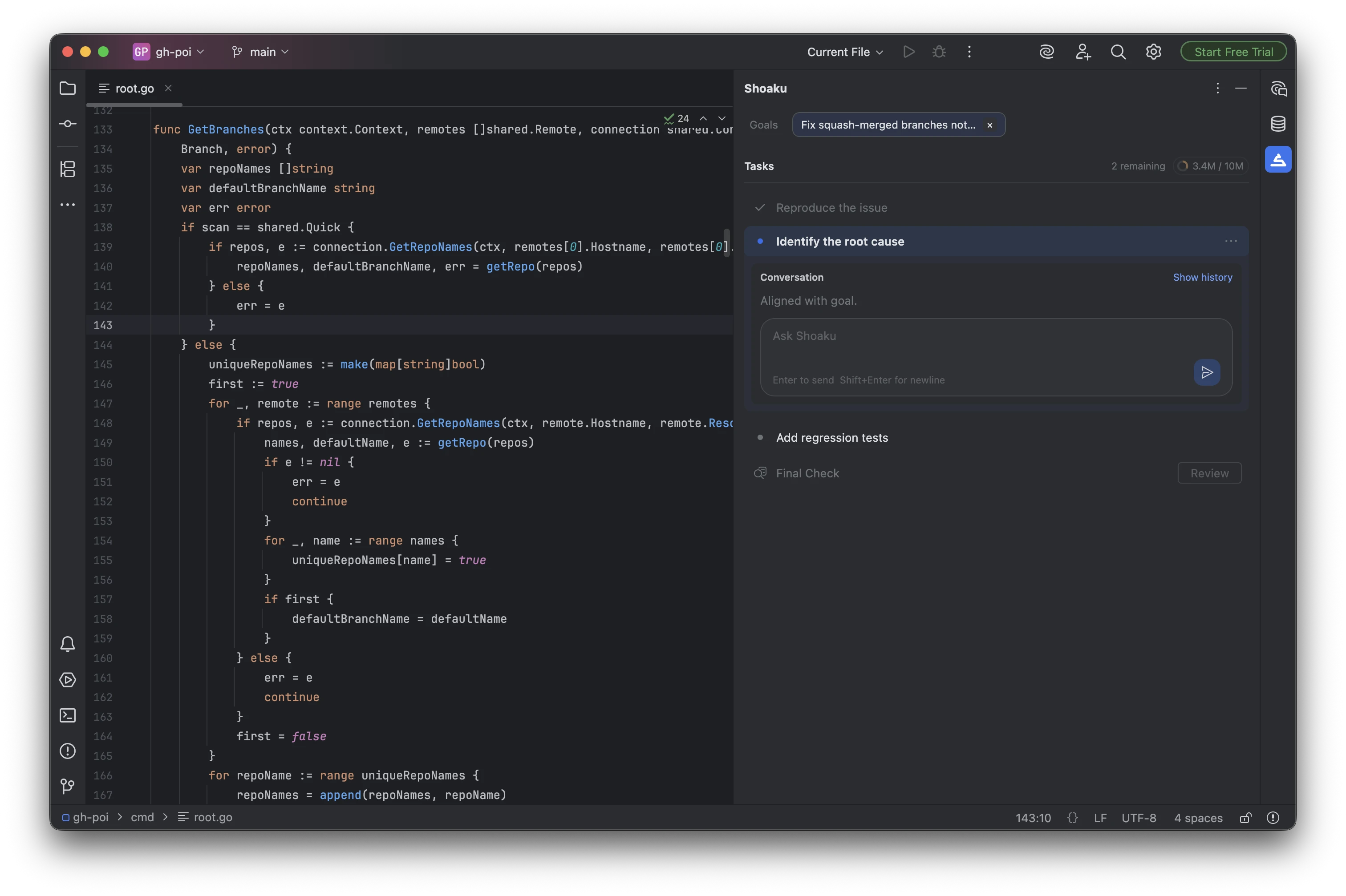Click the 'Aligned with goal.' text

pyautogui.click(x=808, y=301)
